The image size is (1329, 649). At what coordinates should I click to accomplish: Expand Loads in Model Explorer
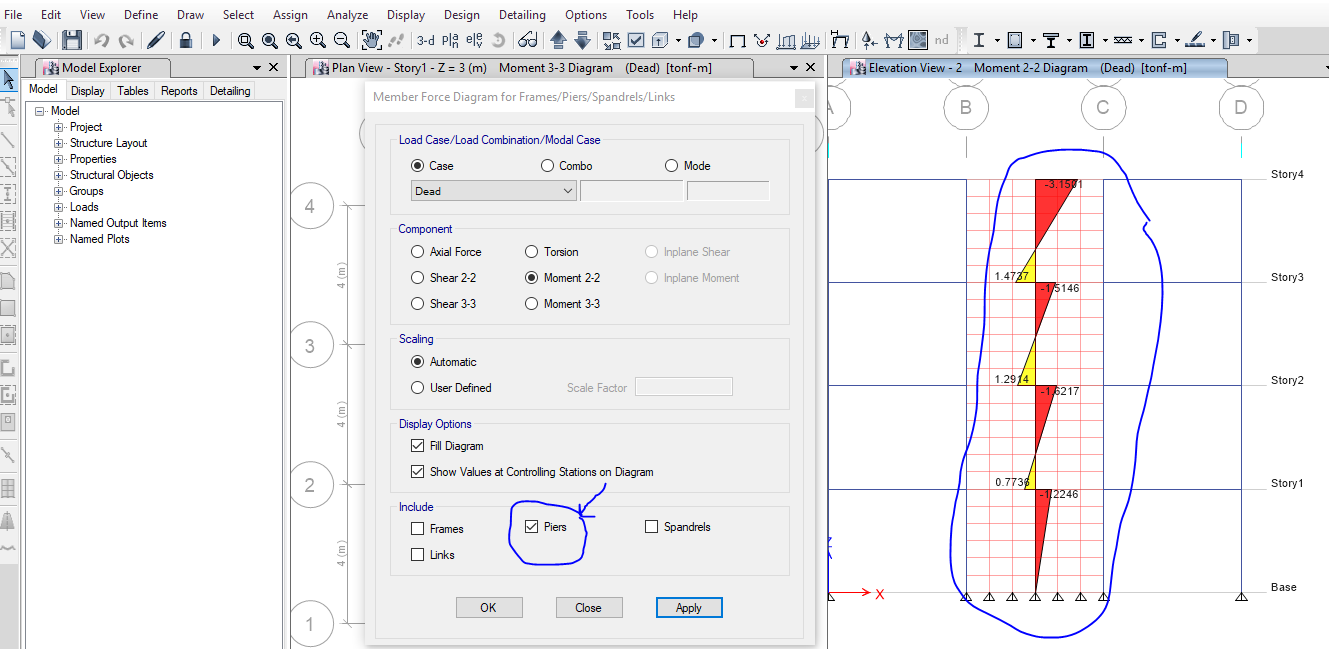tap(58, 206)
